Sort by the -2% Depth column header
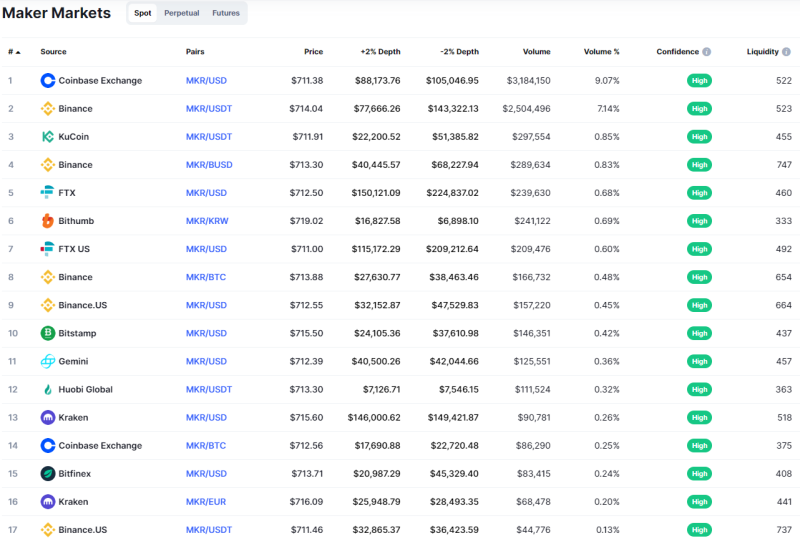The width and height of the screenshot is (800, 541). 459,52
